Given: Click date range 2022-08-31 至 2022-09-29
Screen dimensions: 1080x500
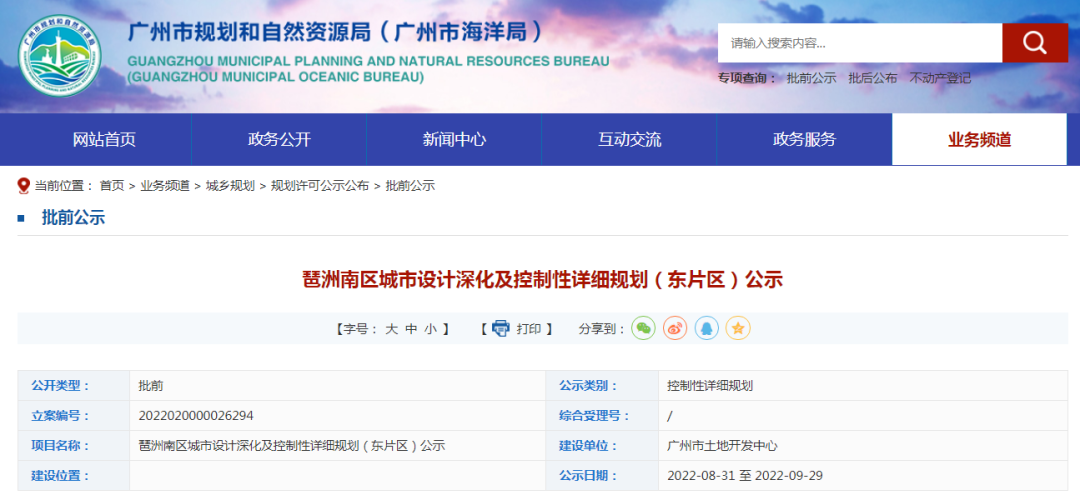Looking at the screenshot, I should [x=745, y=475].
